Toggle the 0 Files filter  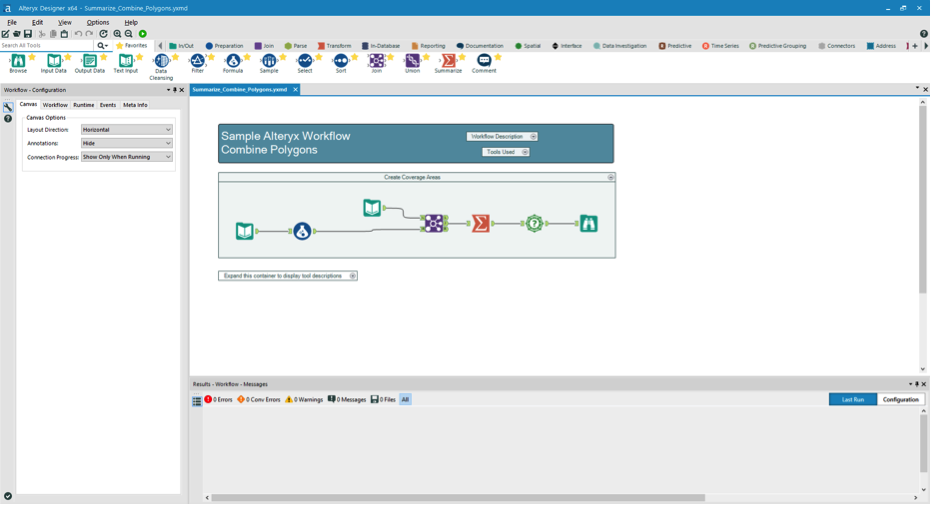click(x=383, y=399)
